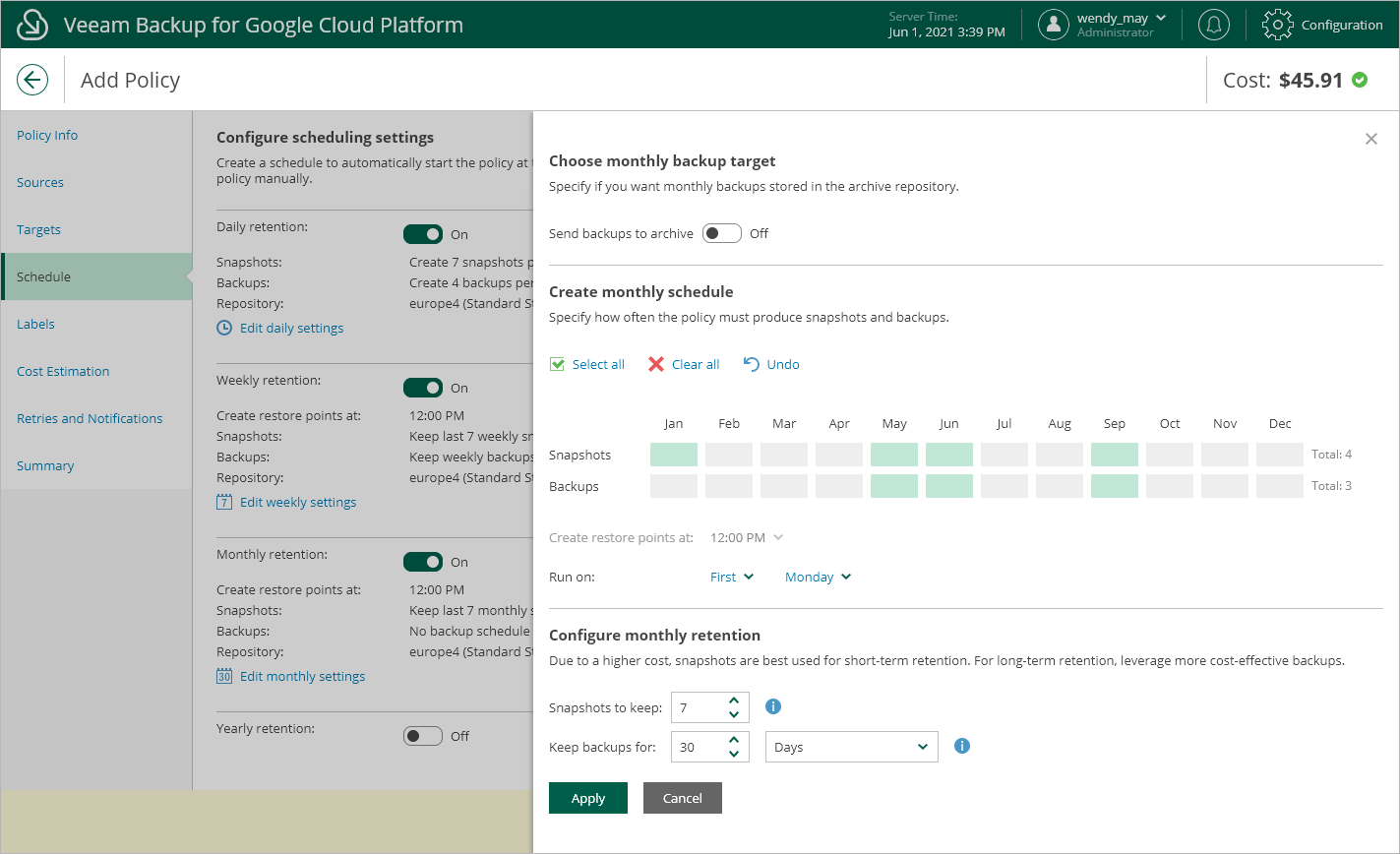Click the Clear all link text
1400x854 pixels.
(696, 364)
